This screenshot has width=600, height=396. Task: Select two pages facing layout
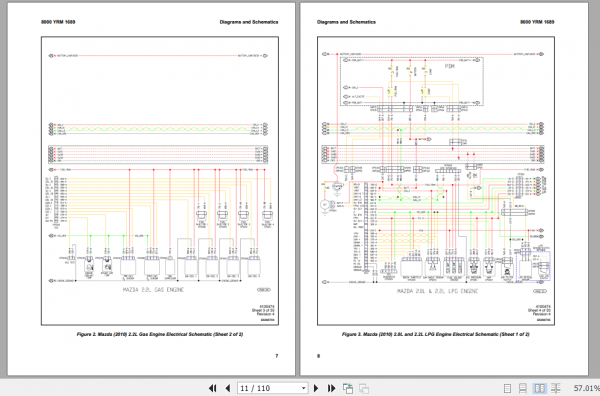pos(540,388)
